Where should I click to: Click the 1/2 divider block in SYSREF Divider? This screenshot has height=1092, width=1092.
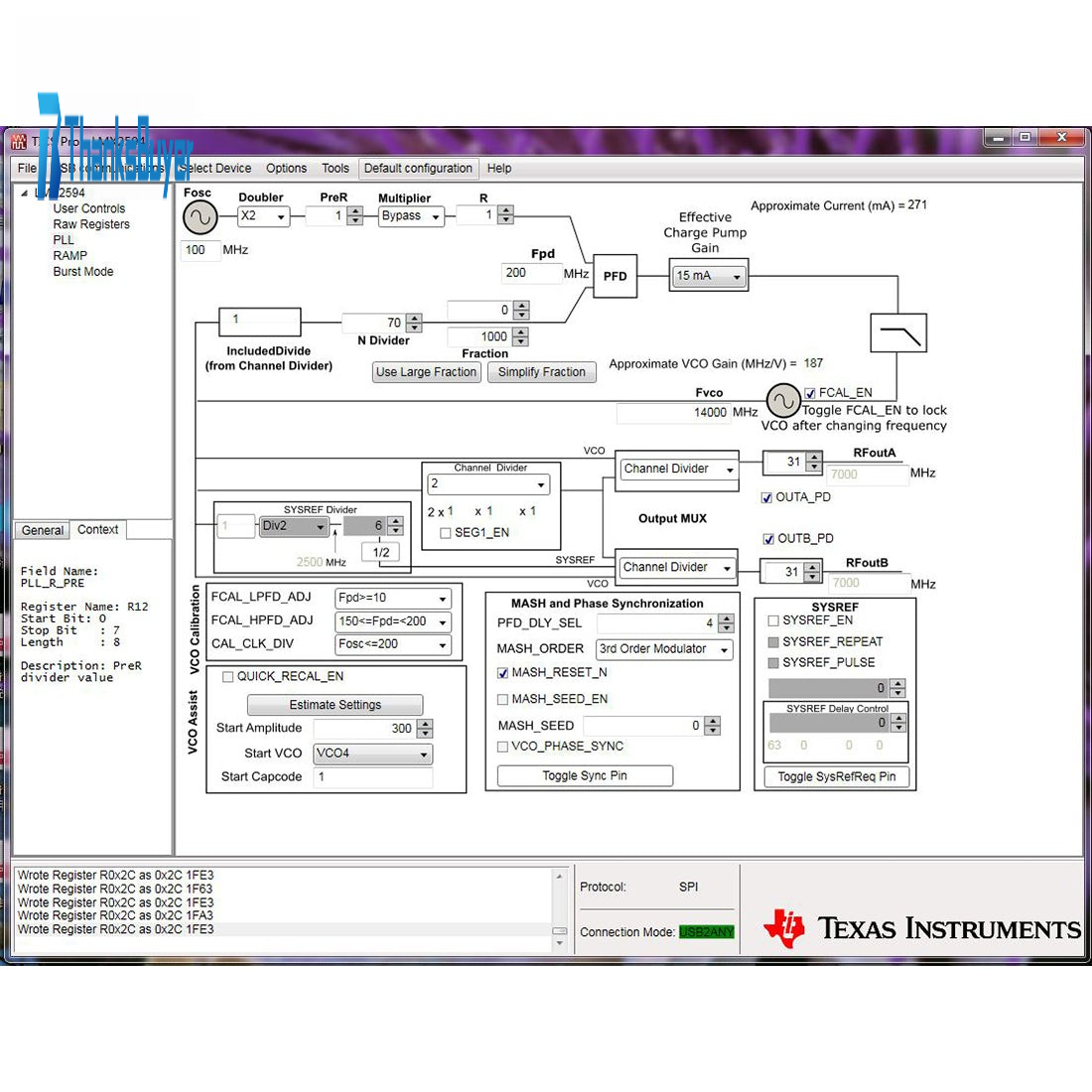tap(381, 552)
